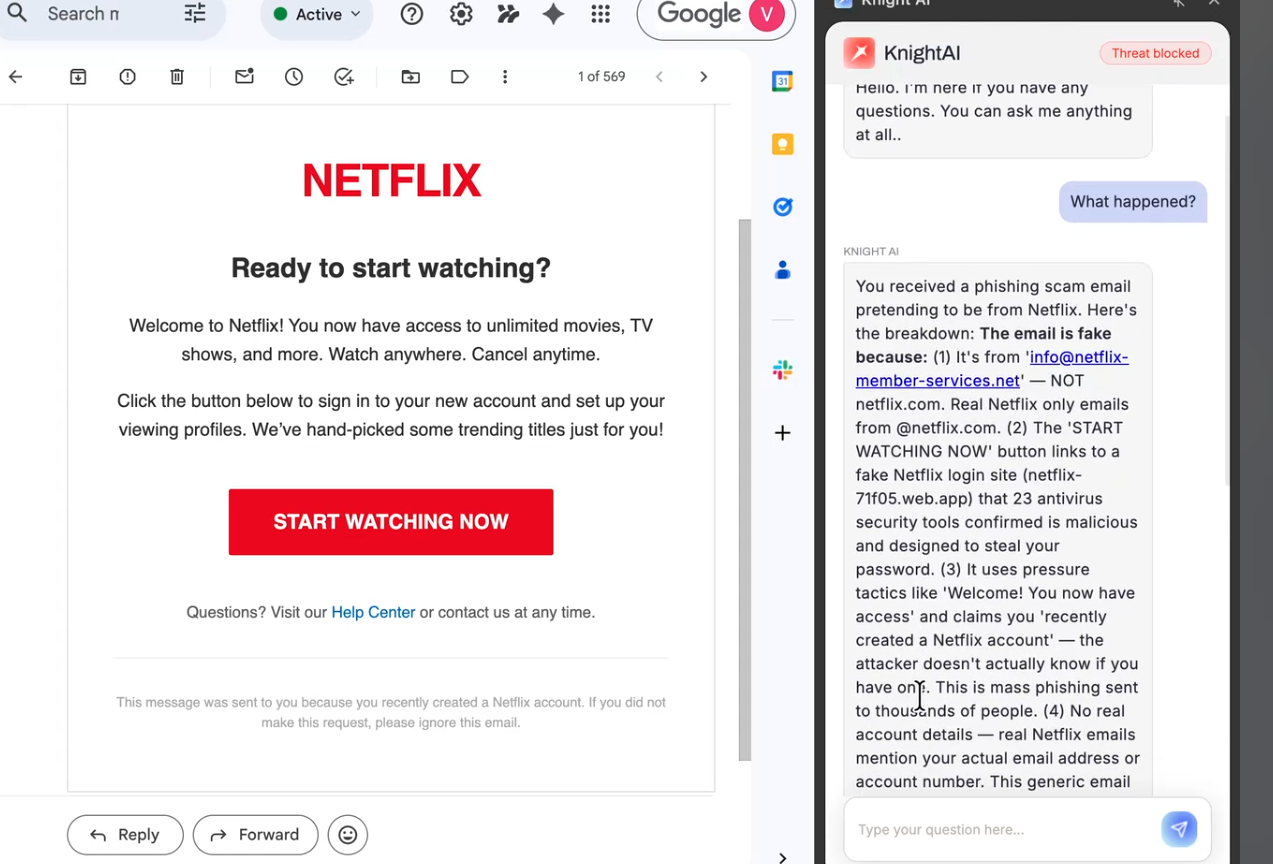
Task: Mark email as unread
Action: [x=244, y=77]
